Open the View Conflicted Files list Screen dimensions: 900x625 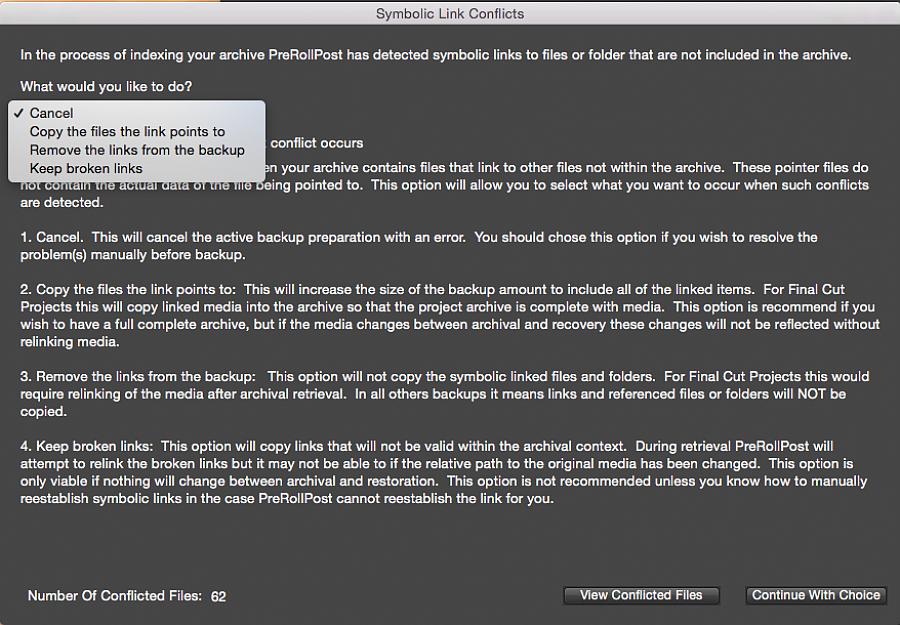click(x=641, y=595)
